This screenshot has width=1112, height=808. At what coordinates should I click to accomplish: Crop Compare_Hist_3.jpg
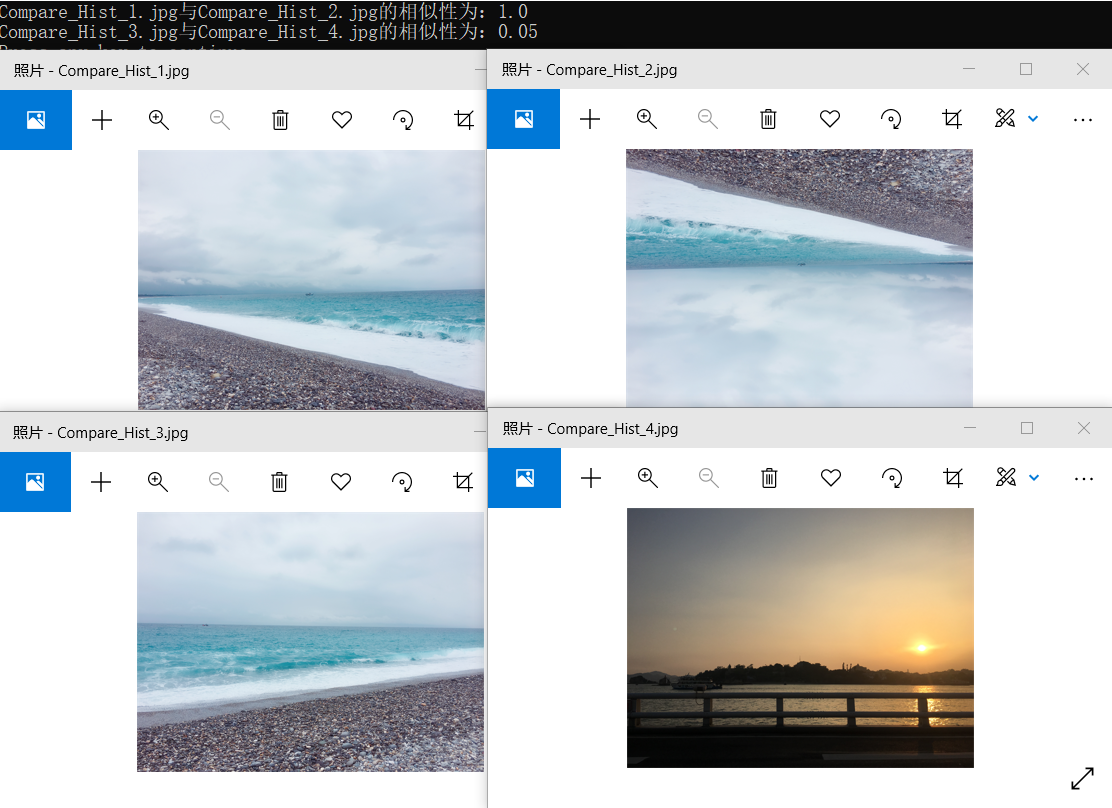pyautogui.click(x=462, y=482)
